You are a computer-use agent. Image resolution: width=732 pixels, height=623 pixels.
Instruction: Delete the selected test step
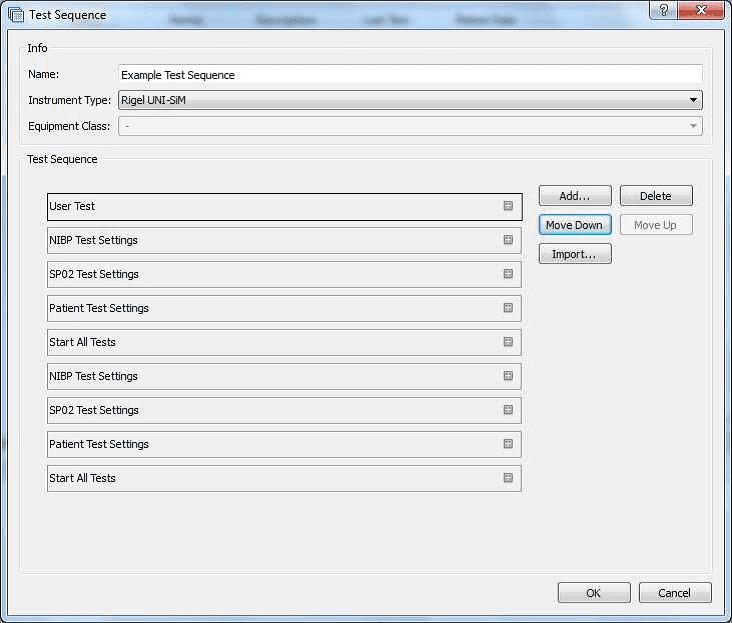pos(656,196)
